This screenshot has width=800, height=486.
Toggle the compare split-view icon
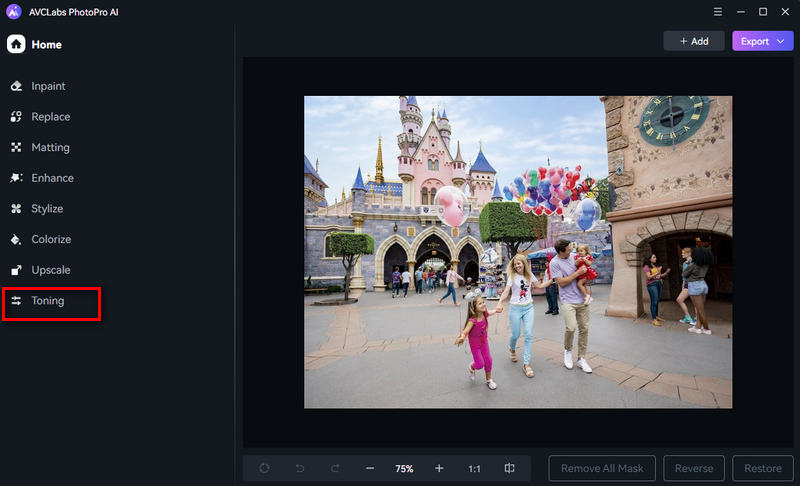pos(509,468)
